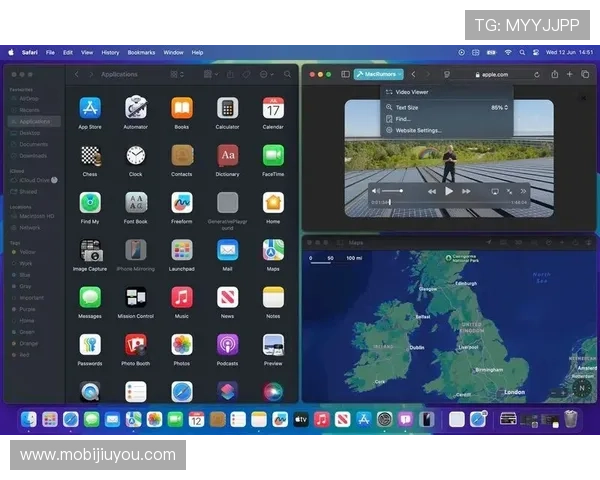Open Safari's tab overview icon
The height and width of the screenshot is (480, 600).
point(586,74)
